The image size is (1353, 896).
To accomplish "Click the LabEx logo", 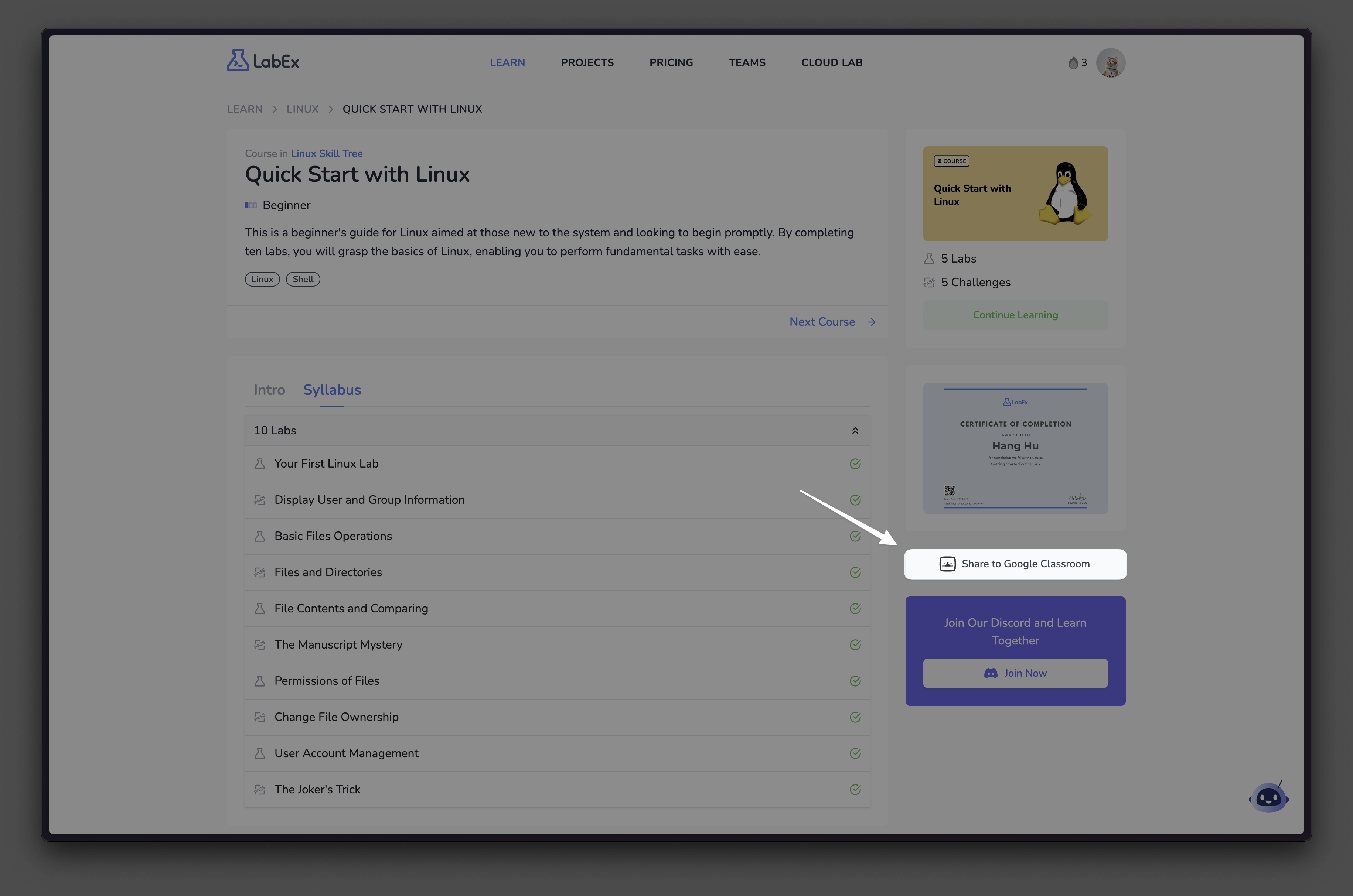I will (263, 61).
